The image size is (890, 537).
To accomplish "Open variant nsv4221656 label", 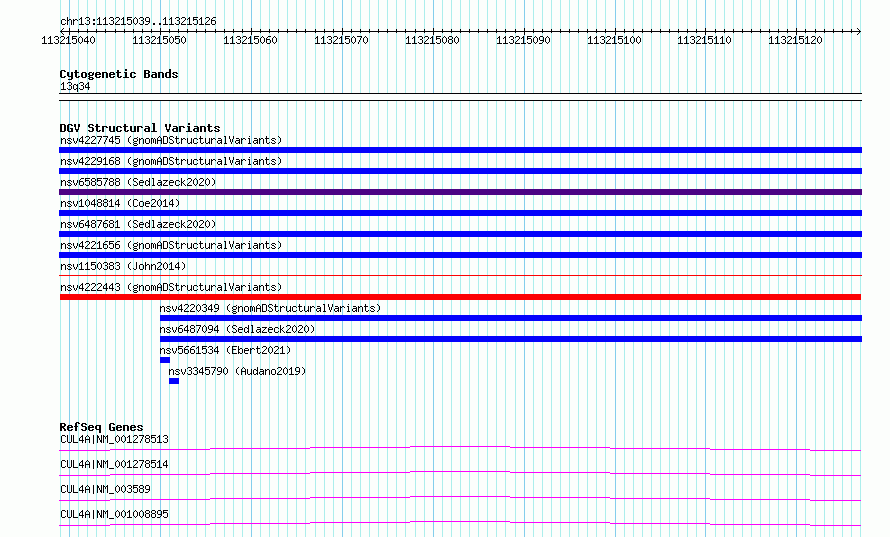I will [171, 245].
